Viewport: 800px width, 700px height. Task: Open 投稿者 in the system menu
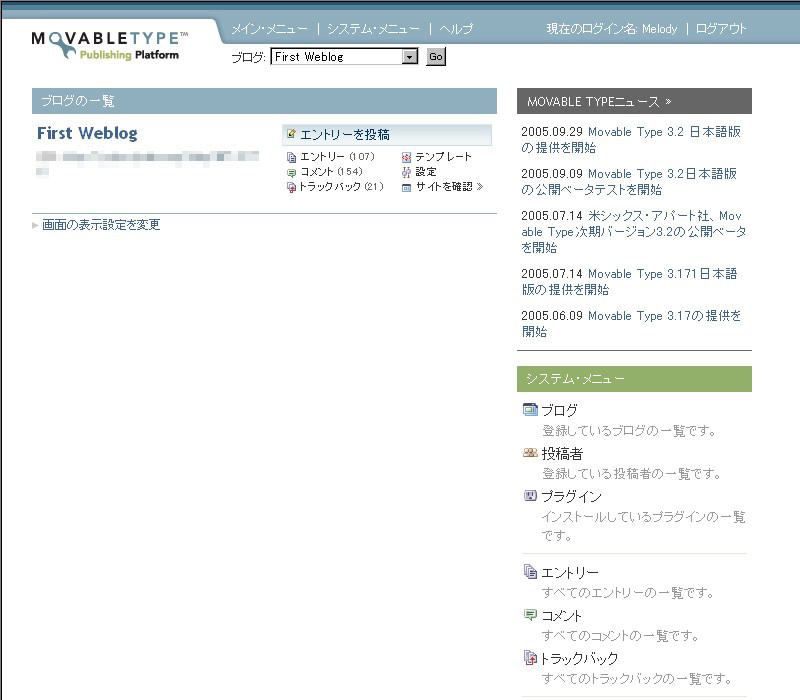(562, 453)
